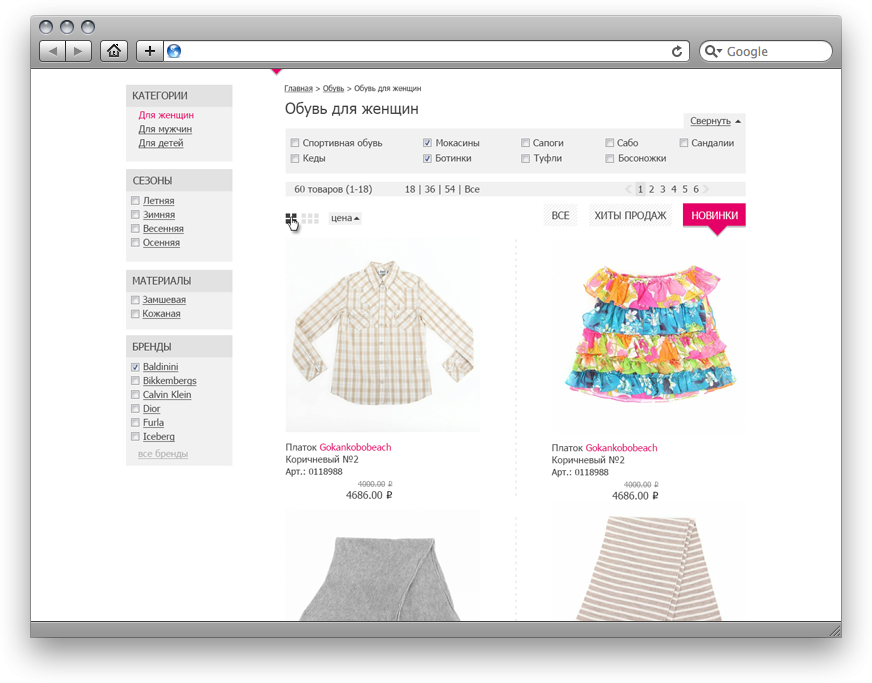The height and width of the screenshot is (683, 872).
Task: Go to page 3 of results
Action: pos(662,189)
